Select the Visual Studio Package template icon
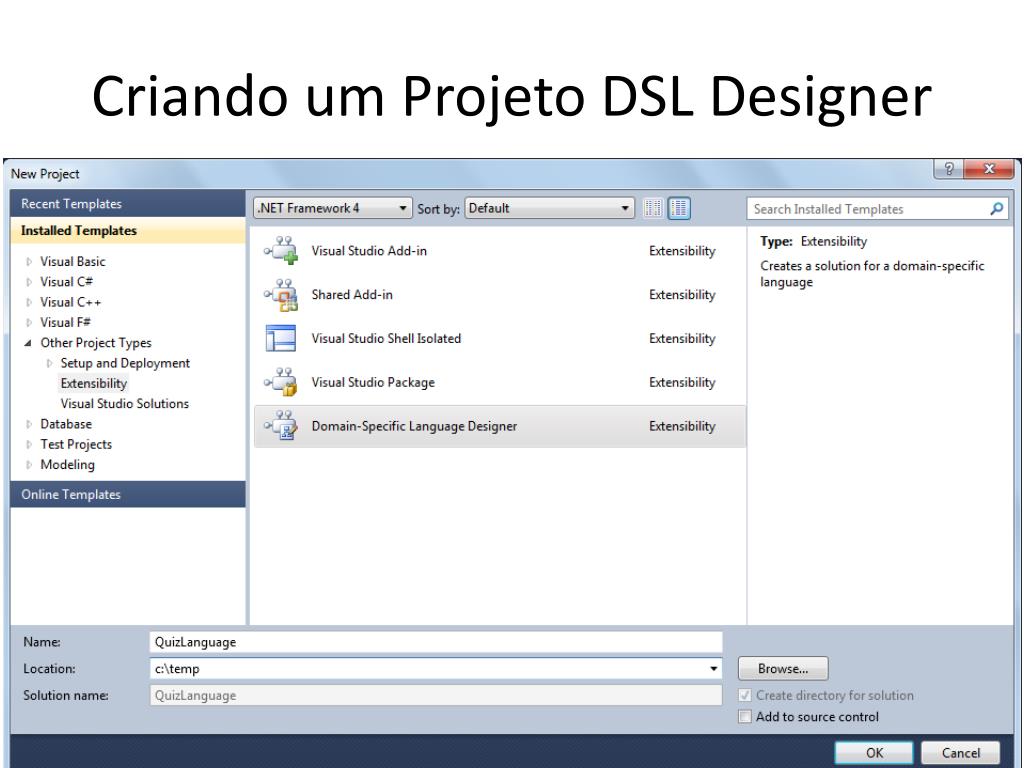This screenshot has height=768, width=1024. pos(281,382)
